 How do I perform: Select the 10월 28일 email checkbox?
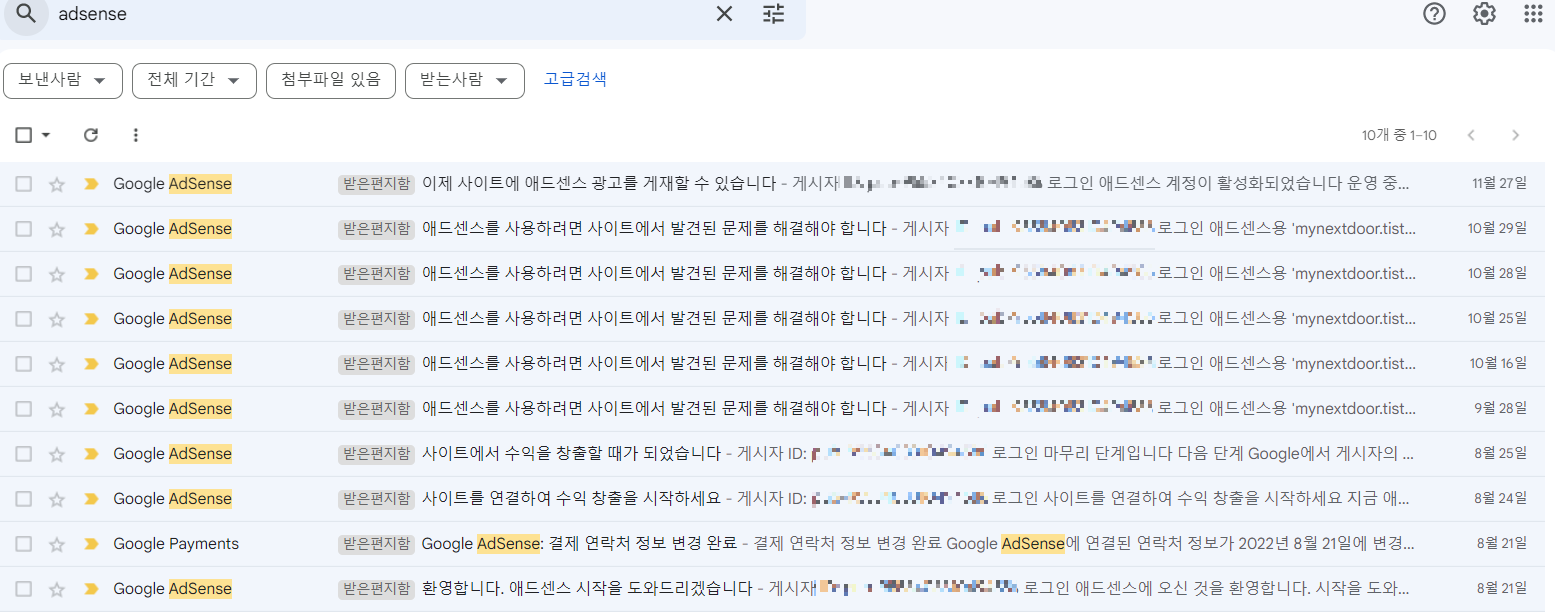point(24,274)
